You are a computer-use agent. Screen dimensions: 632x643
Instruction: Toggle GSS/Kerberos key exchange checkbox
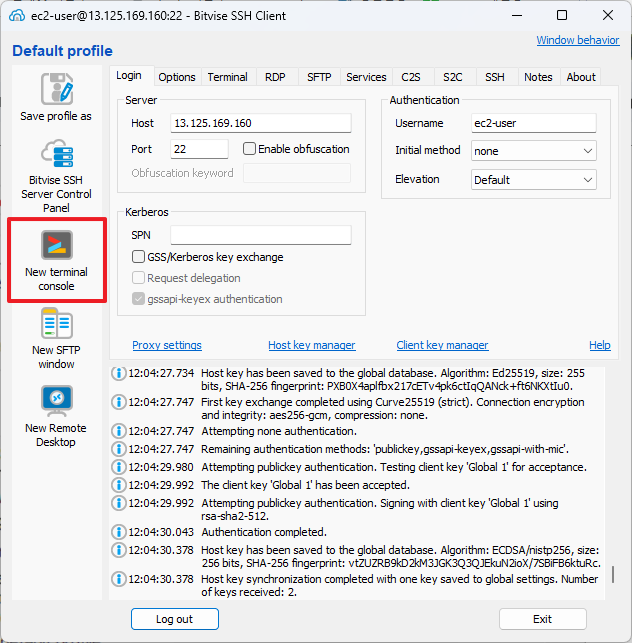point(138,257)
